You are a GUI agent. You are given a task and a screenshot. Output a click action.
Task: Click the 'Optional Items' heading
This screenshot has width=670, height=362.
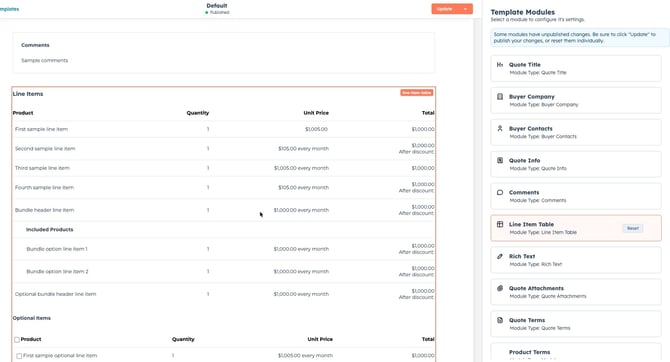[32, 318]
